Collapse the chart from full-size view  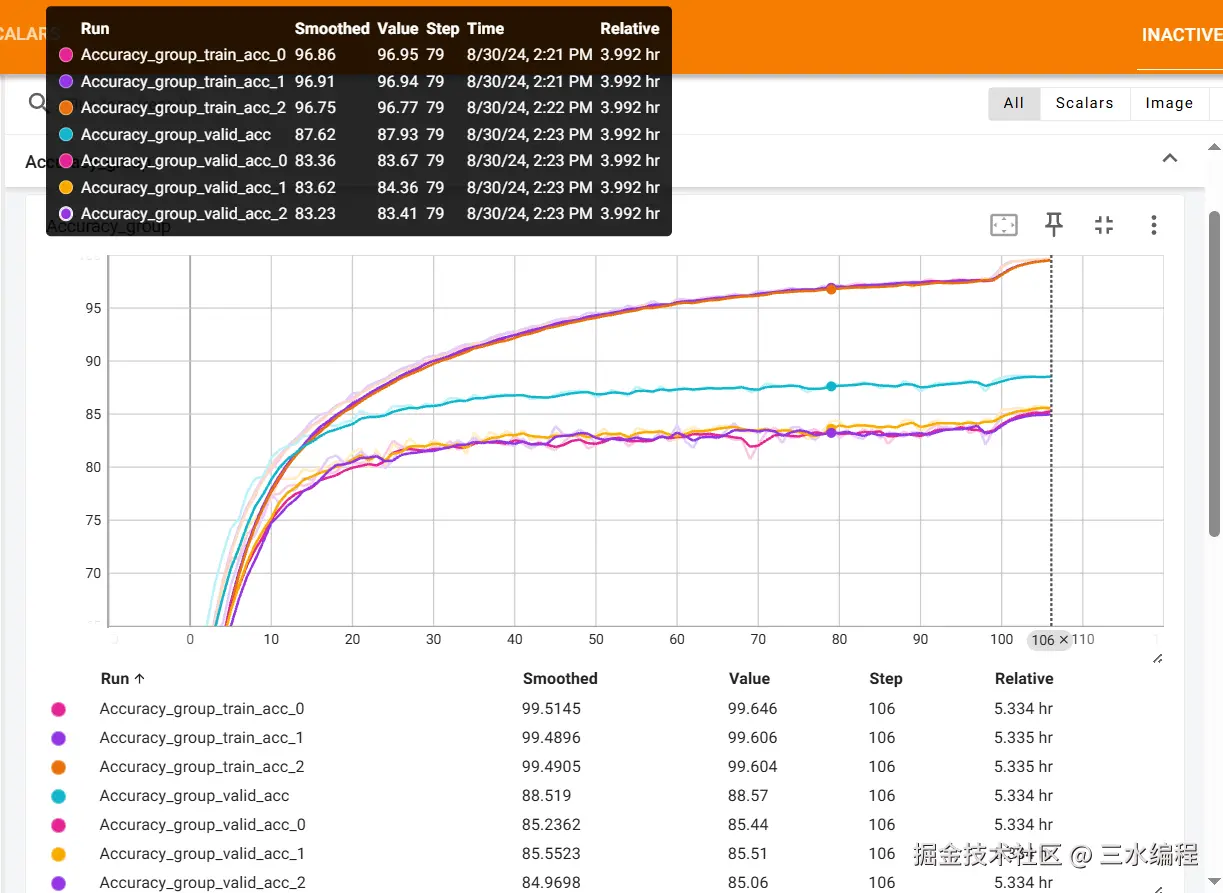(1103, 225)
